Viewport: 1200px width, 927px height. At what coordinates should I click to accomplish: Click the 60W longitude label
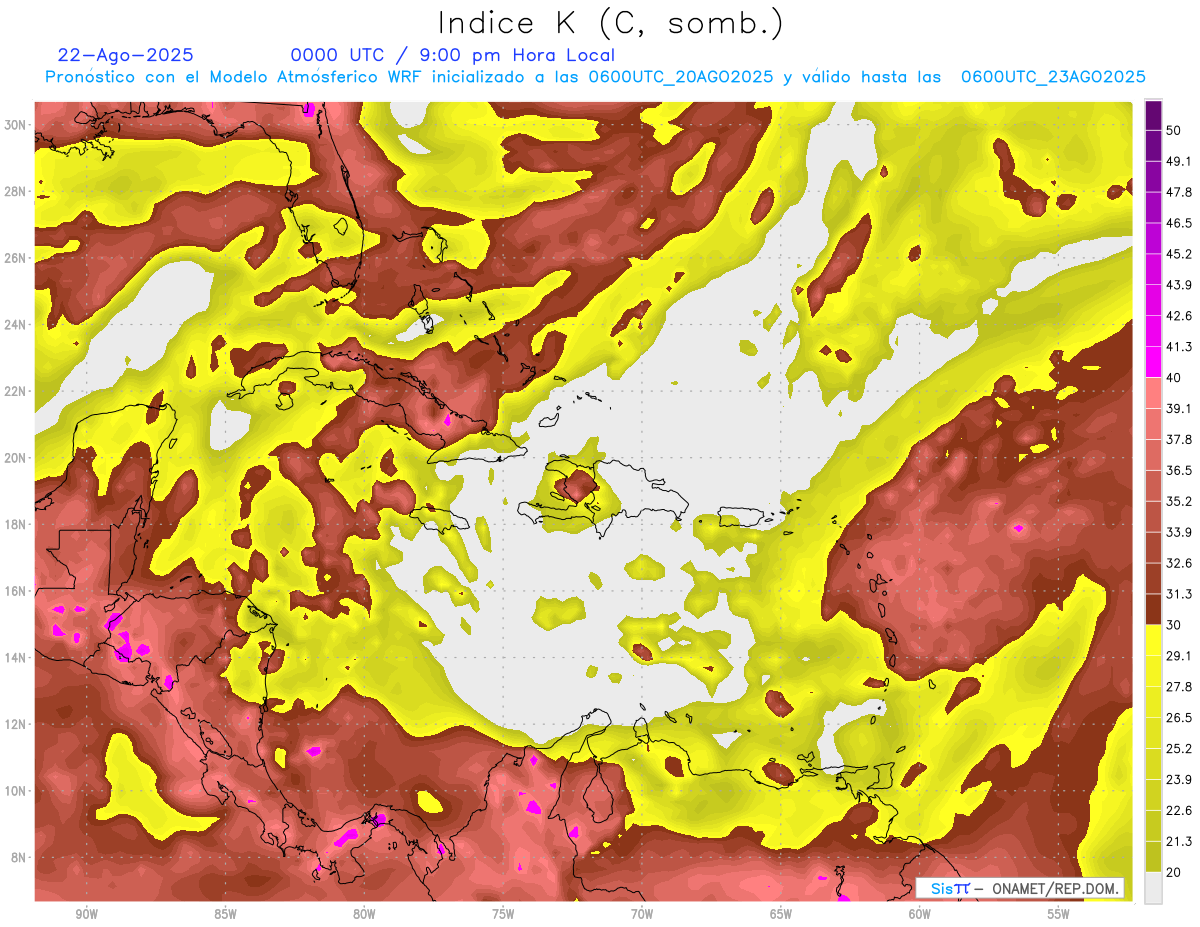click(x=920, y=914)
